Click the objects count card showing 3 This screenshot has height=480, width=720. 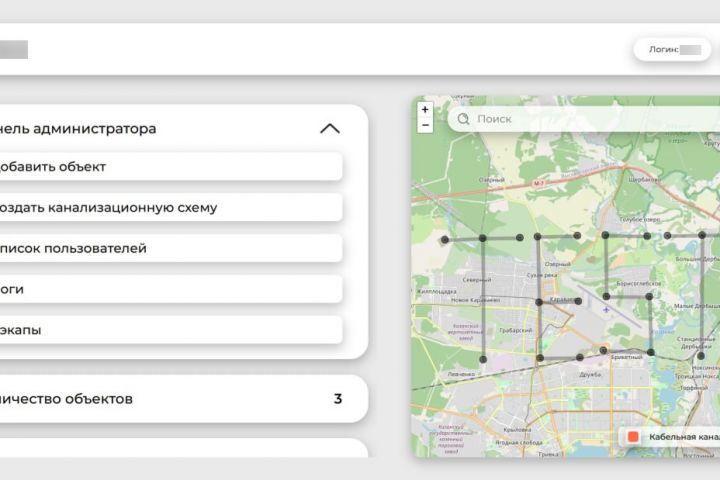184,399
